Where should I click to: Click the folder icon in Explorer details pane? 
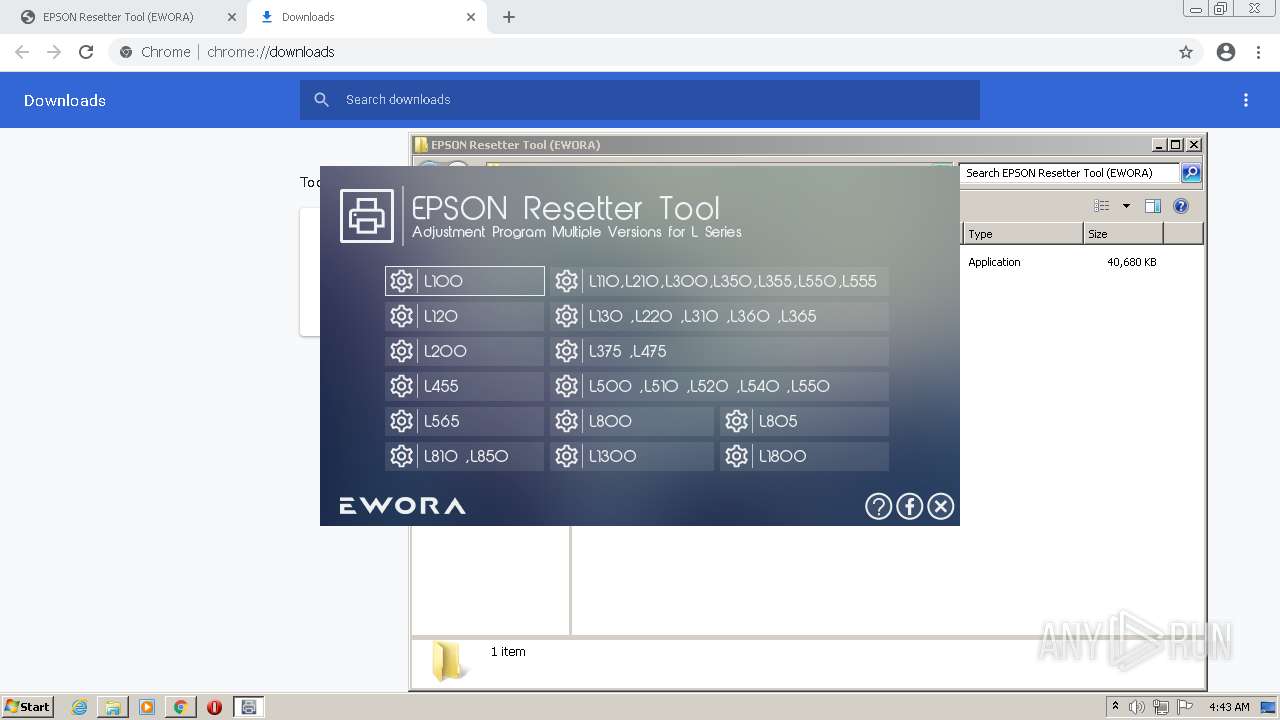pyautogui.click(x=447, y=661)
